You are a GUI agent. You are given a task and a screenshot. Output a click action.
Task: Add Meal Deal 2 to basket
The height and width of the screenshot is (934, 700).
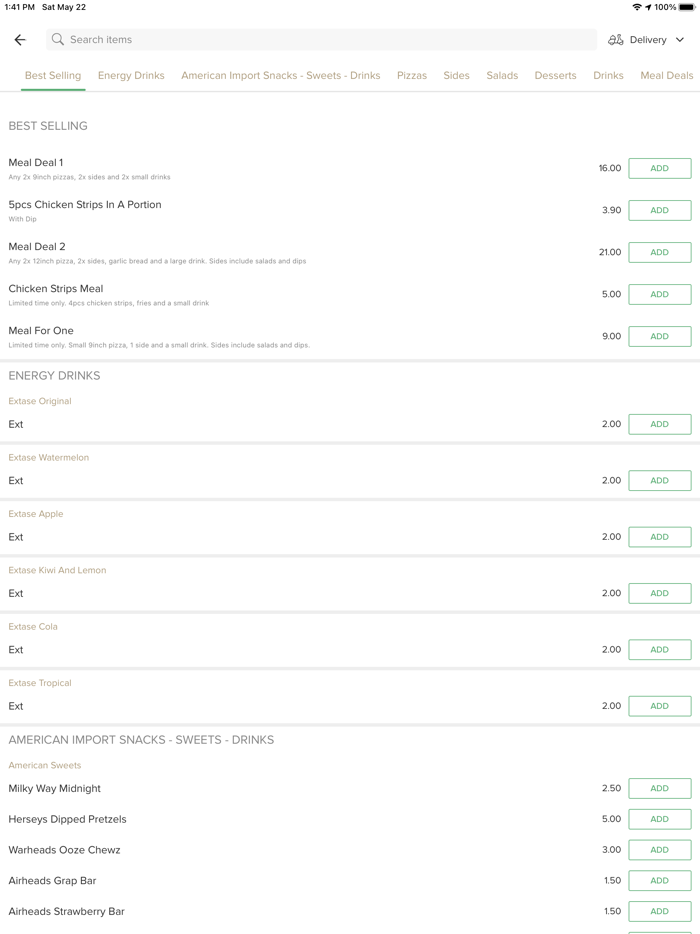(x=659, y=252)
